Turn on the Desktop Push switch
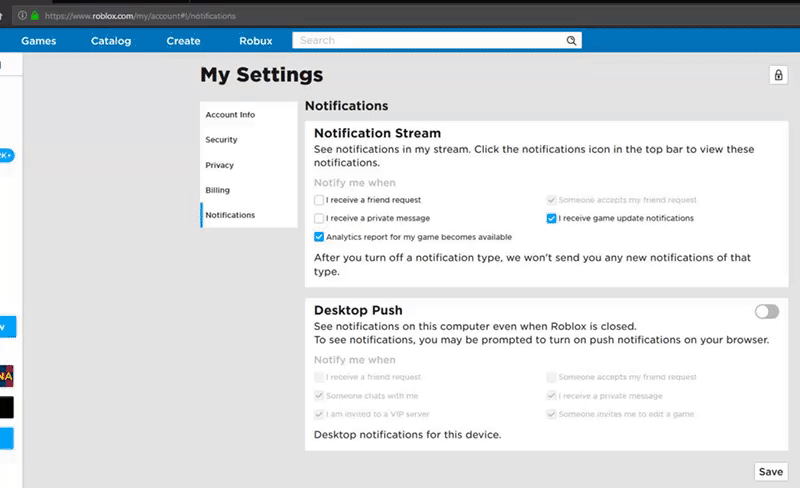 pyautogui.click(x=767, y=311)
